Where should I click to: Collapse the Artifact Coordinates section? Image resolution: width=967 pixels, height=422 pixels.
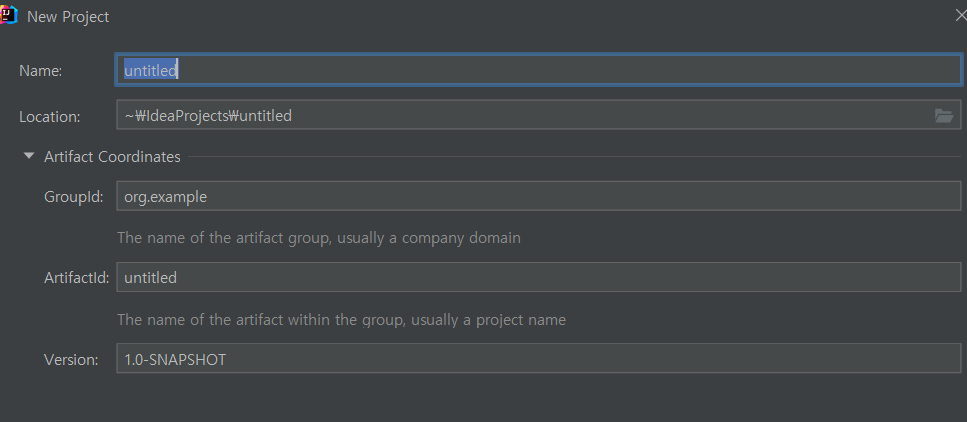coord(28,156)
